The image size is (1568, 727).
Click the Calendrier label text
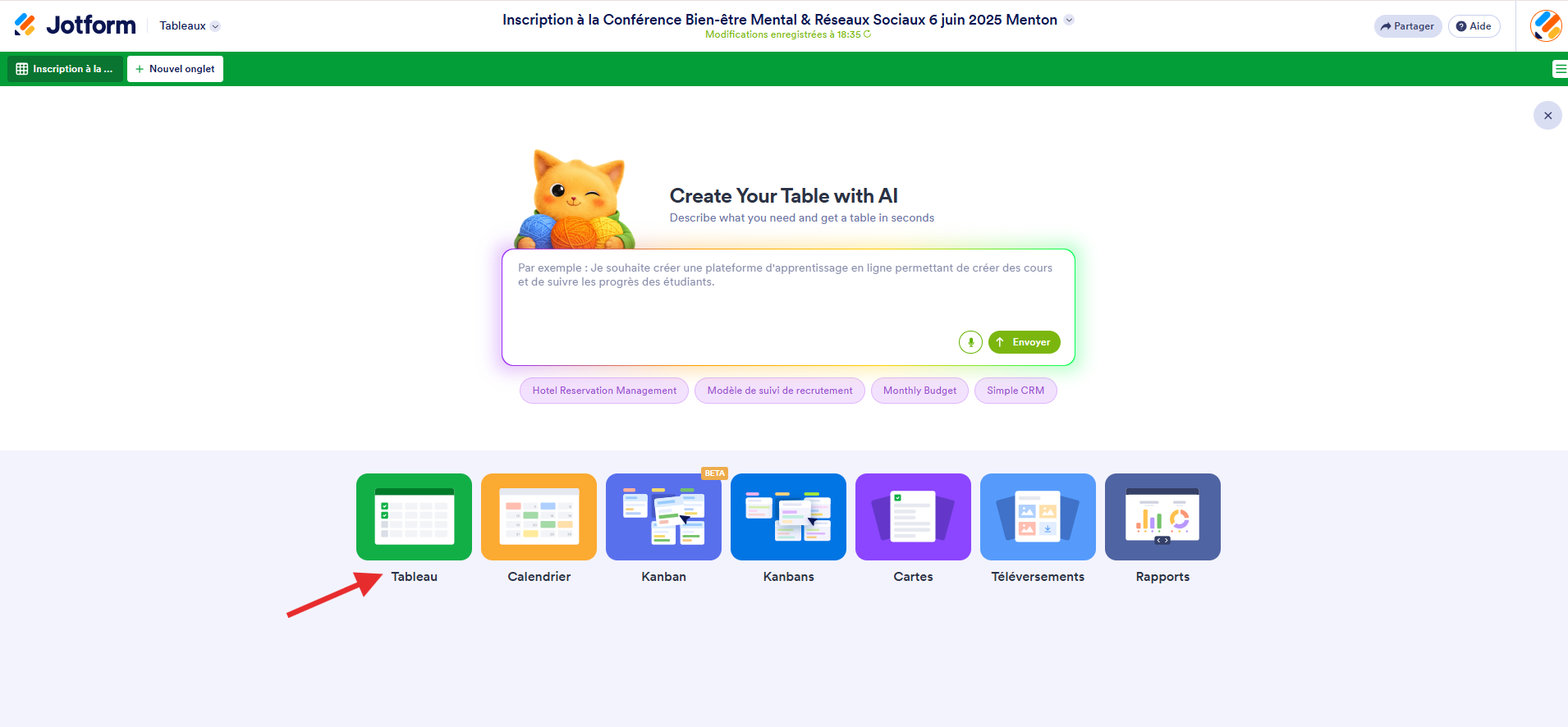[539, 577]
